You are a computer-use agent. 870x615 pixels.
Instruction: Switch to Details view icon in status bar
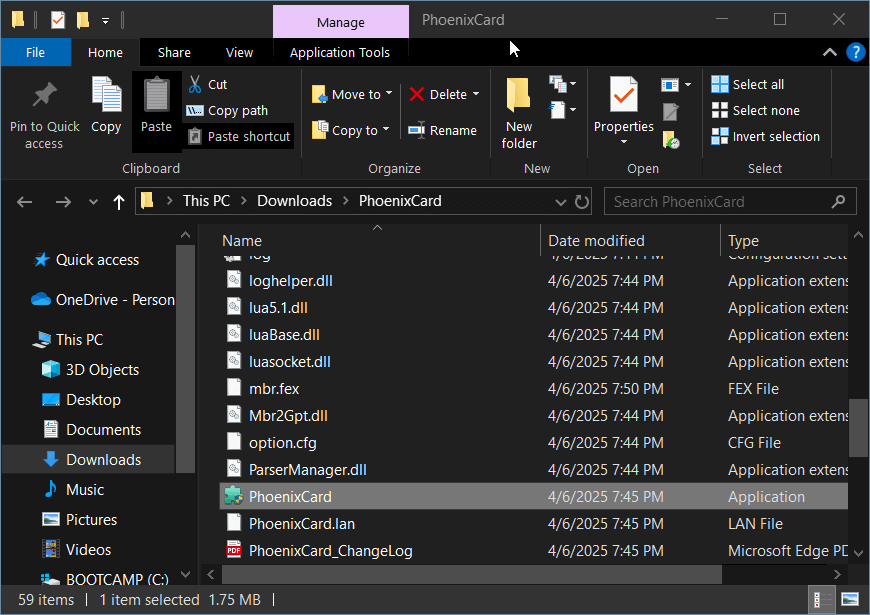click(822, 599)
